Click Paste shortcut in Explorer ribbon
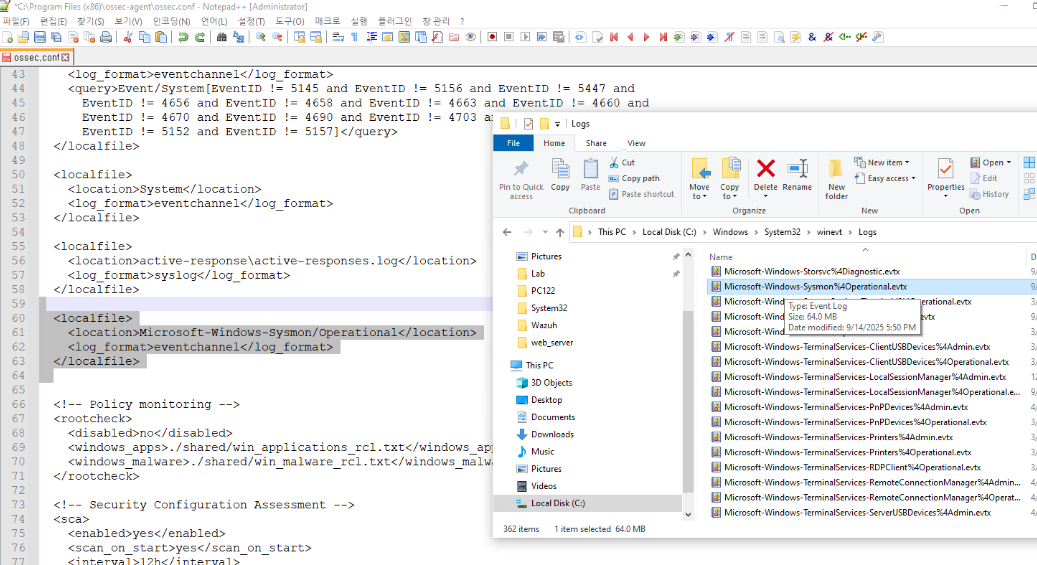Image resolution: width=1037 pixels, height=565 pixels. tap(641, 194)
